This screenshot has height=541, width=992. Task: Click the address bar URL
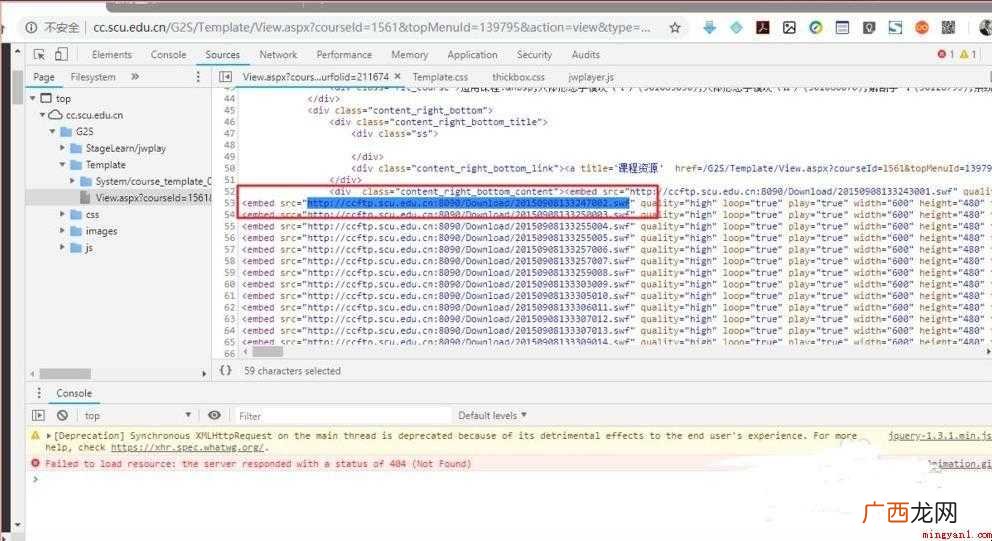point(372,28)
